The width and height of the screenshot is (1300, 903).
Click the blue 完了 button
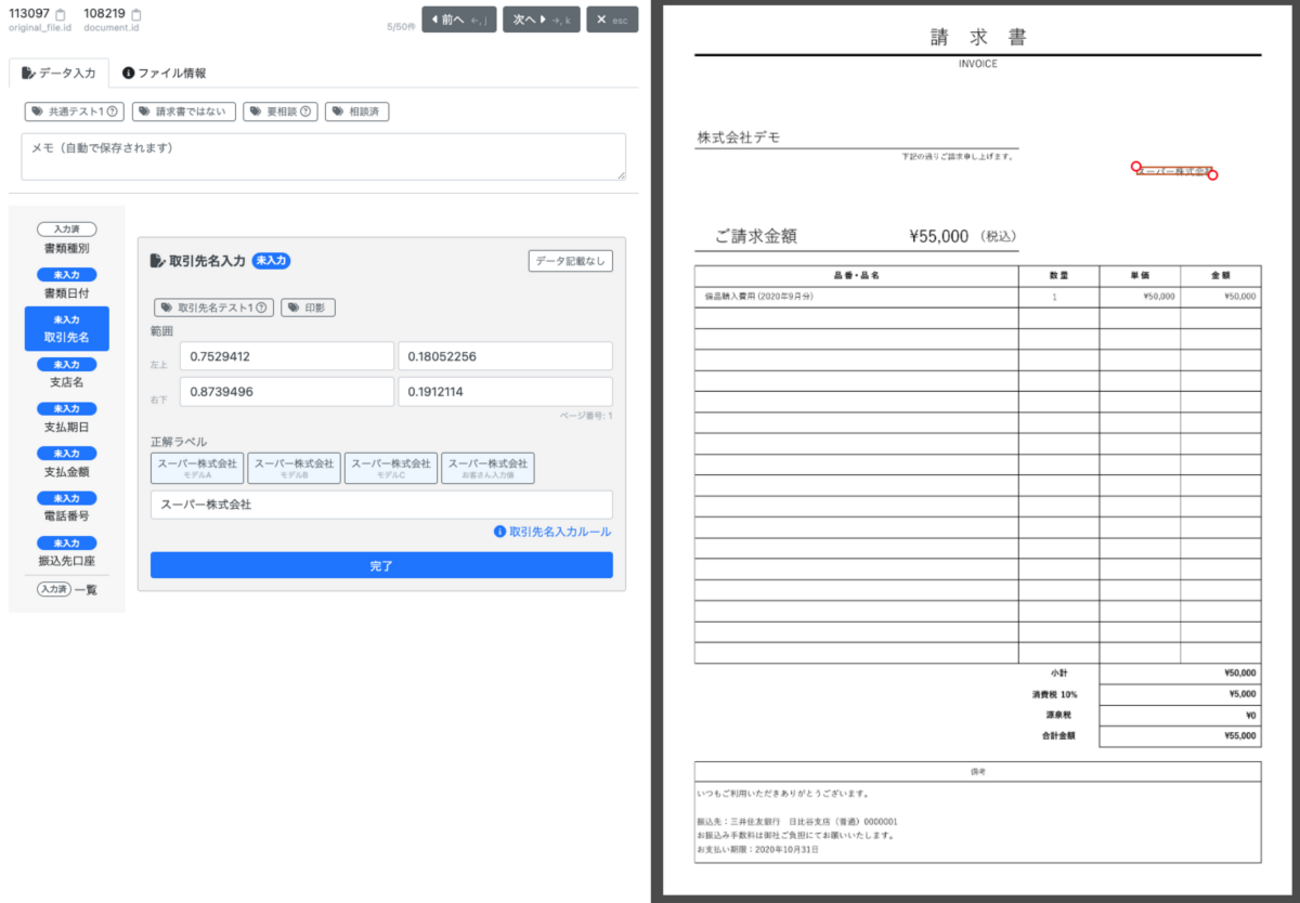[x=381, y=566]
